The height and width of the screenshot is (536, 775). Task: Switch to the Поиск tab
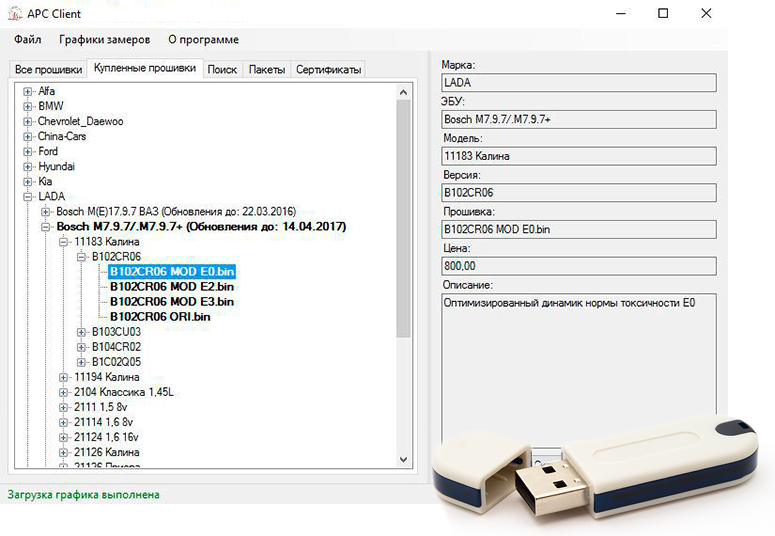coord(222,70)
